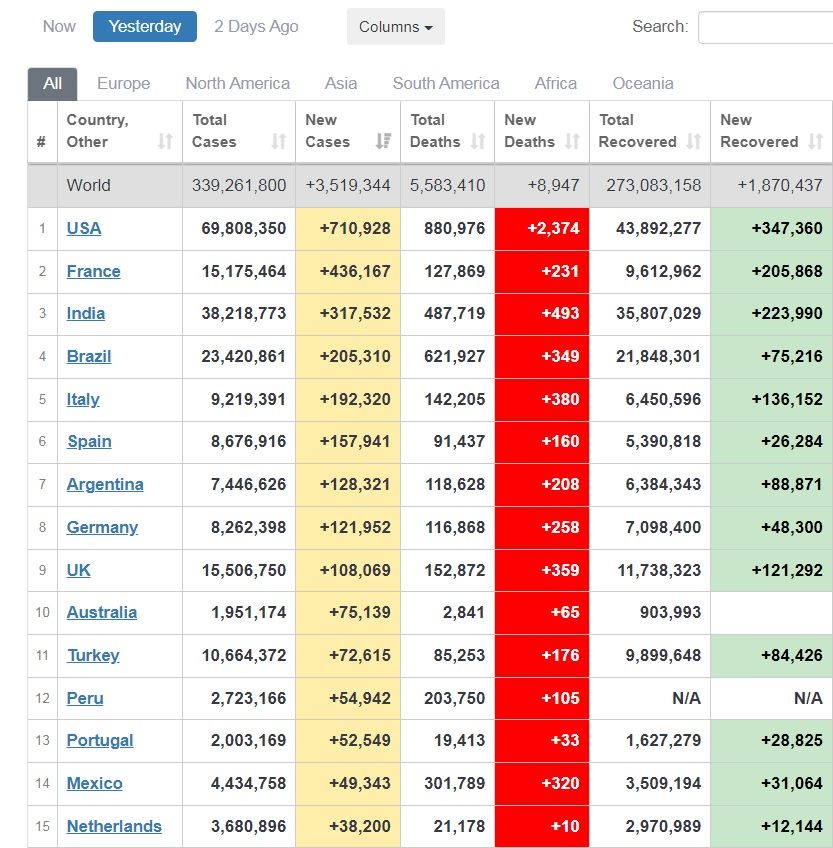
Task: Follow the Netherlands link
Action: pos(114,826)
